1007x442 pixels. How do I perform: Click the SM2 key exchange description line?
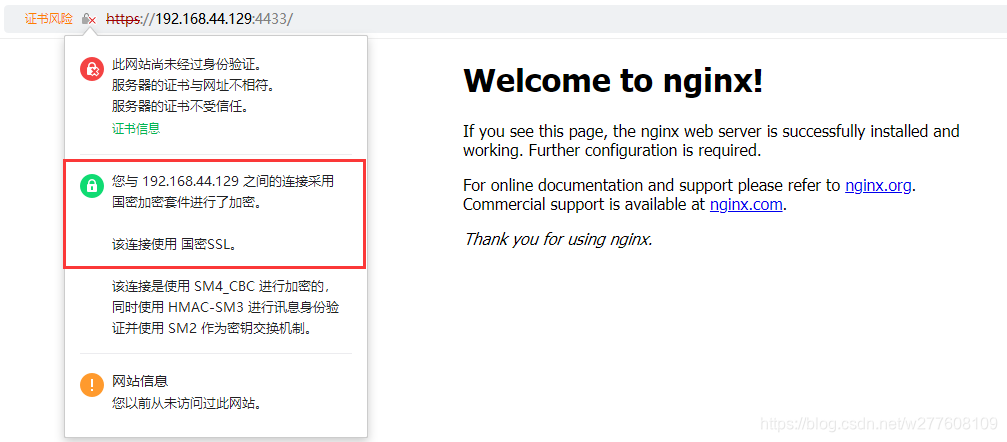(212, 329)
